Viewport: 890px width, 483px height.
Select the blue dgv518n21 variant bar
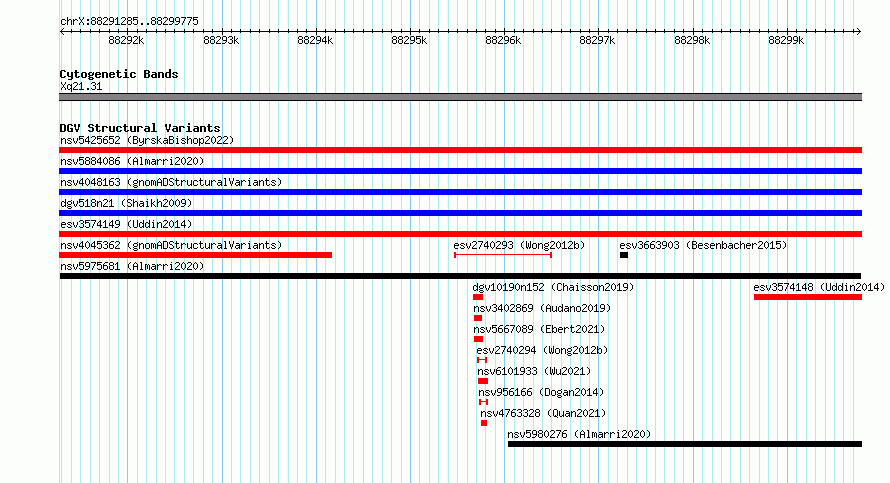point(460,213)
